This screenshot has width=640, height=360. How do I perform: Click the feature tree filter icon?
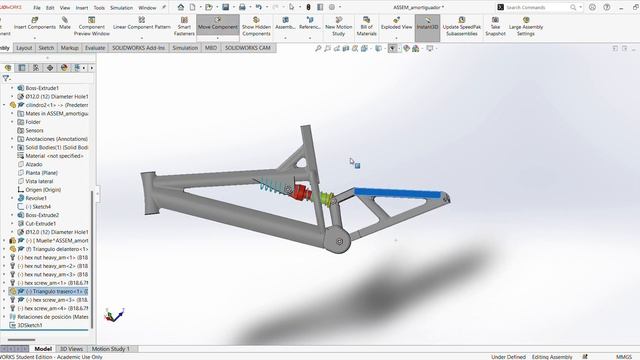(x=6, y=78)
